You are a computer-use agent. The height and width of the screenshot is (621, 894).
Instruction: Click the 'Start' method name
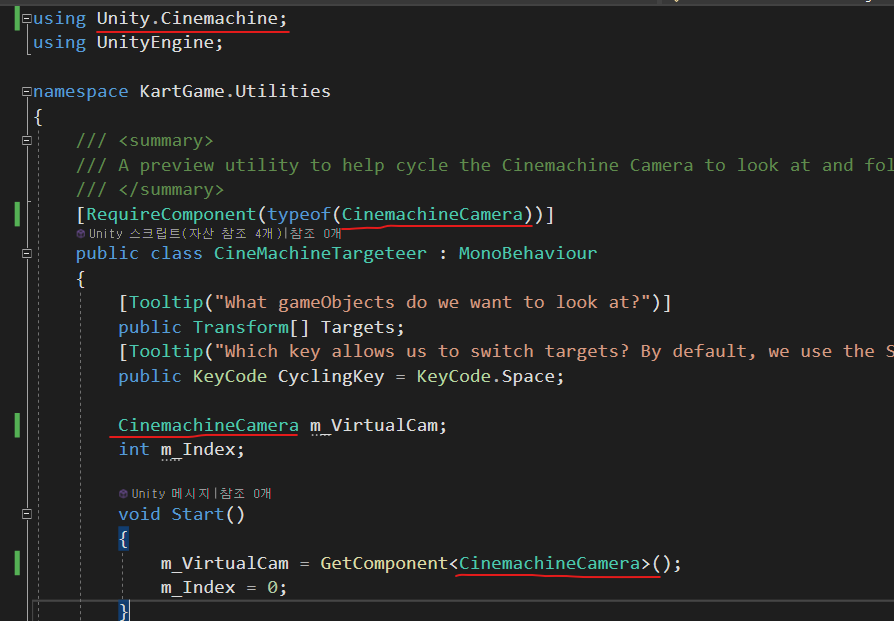point(198,514)
